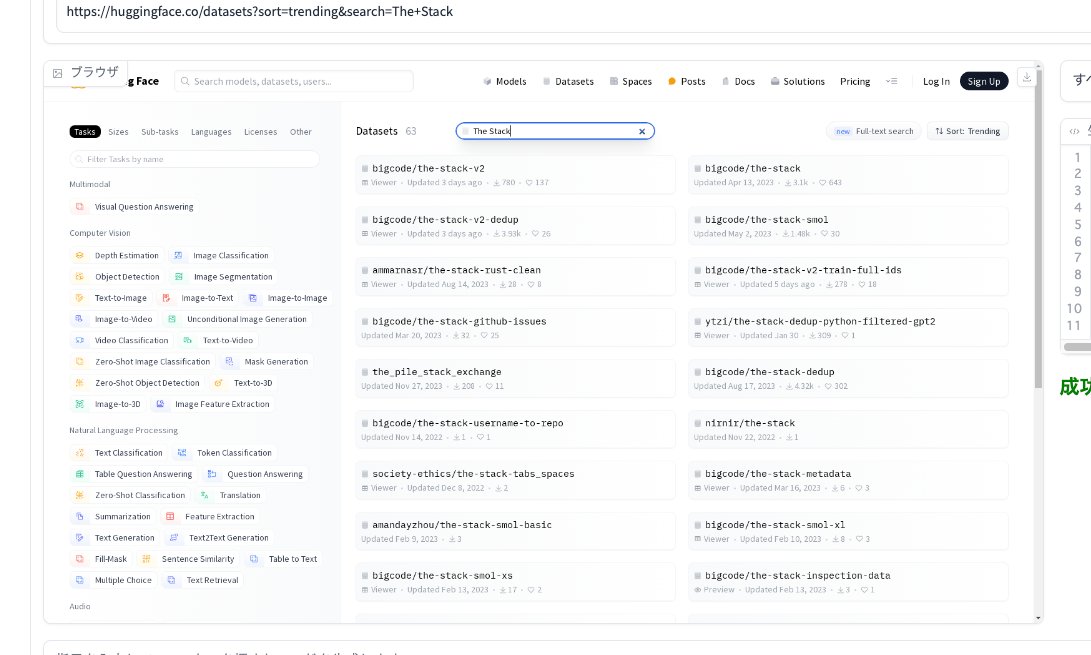
Task: Toggle the Image Segmentation task filter
Action: (x=223, y=277)
